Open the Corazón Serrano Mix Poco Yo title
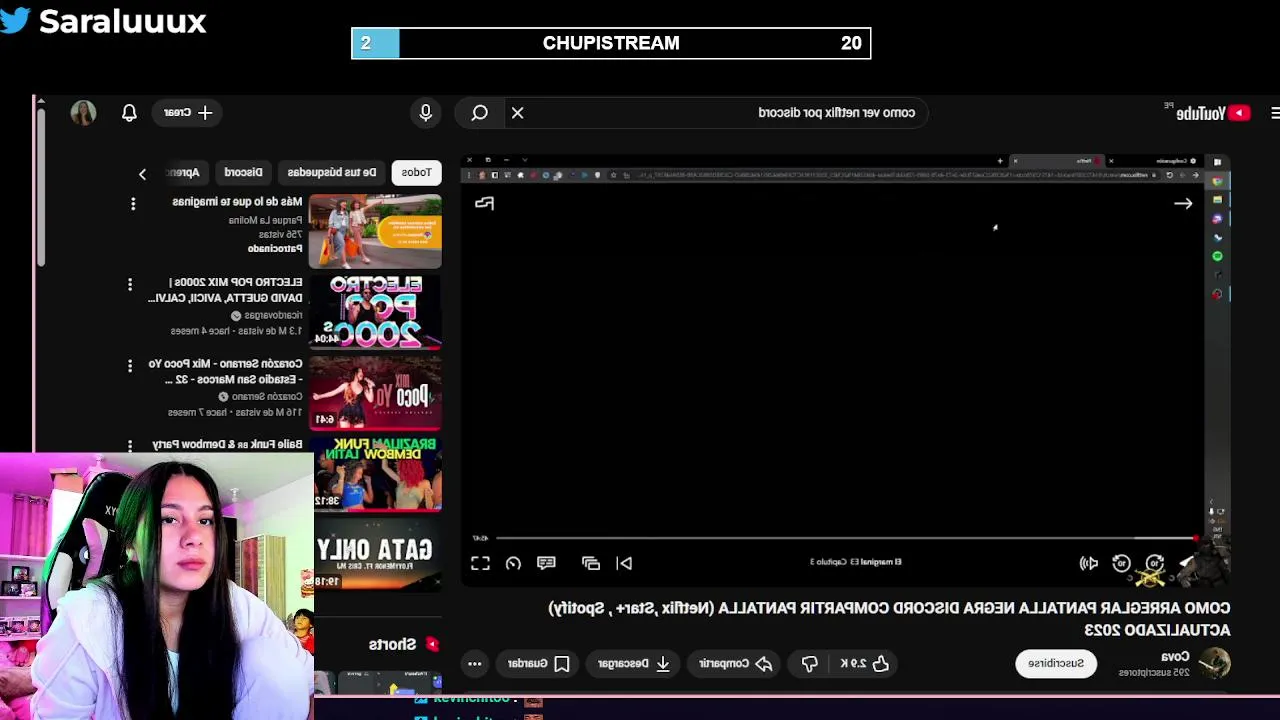Viewport: 1280px width, 720px height. [225, 371]
